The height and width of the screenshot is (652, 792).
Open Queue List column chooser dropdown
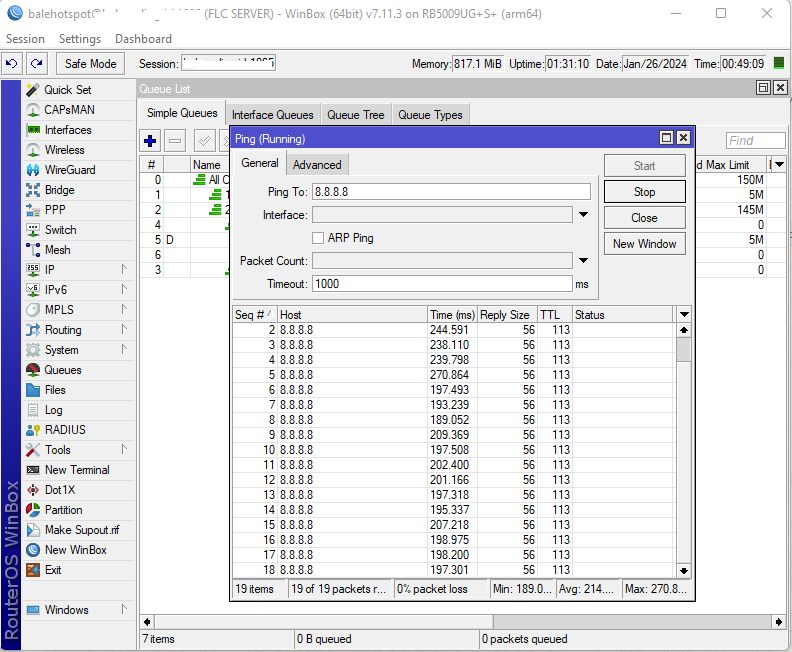[779, 164]
